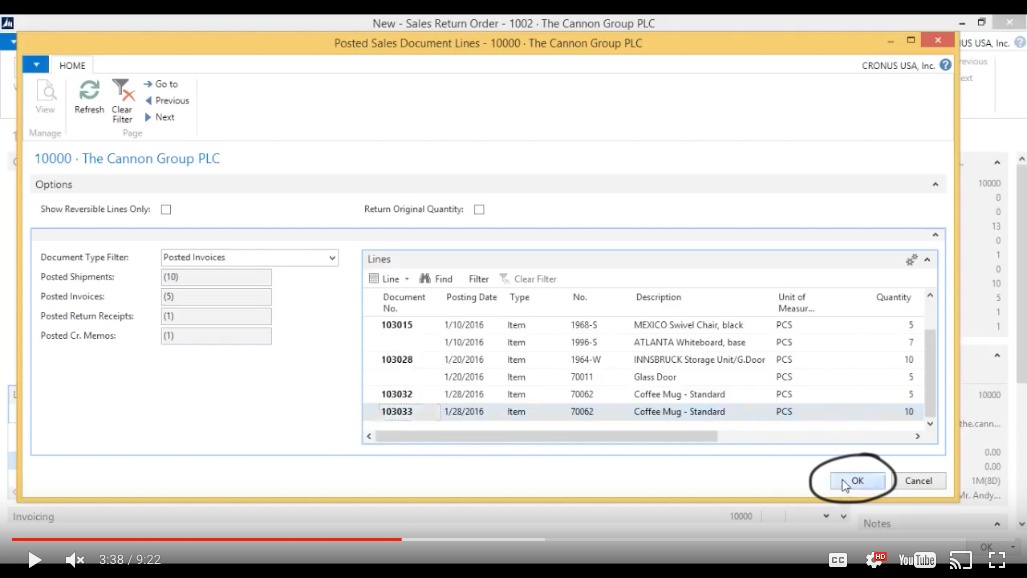1027x578 pixels.
Task: Click the Glass Door row
Action: 644,377
